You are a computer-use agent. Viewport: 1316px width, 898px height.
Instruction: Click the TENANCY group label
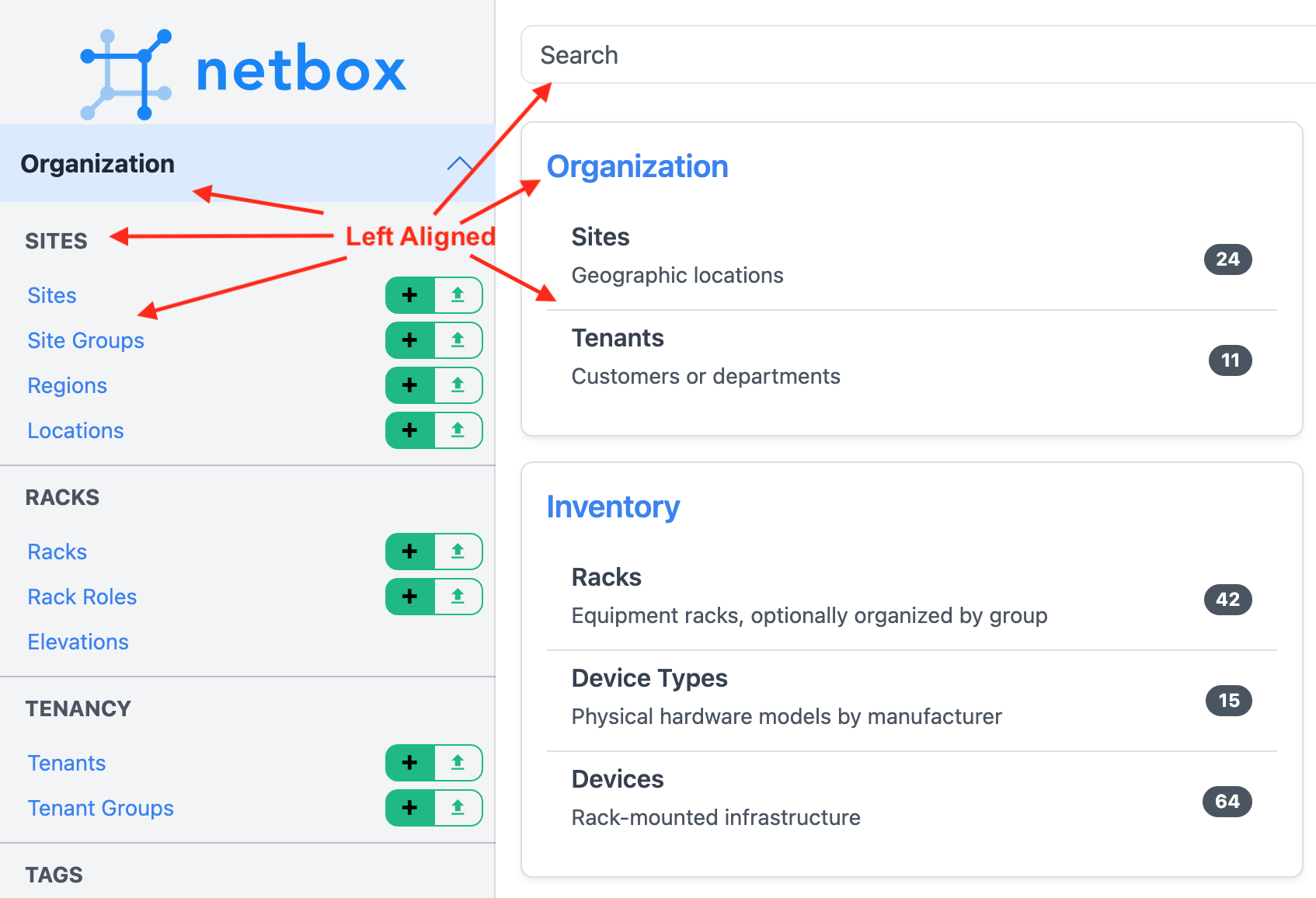coord(78,708)
